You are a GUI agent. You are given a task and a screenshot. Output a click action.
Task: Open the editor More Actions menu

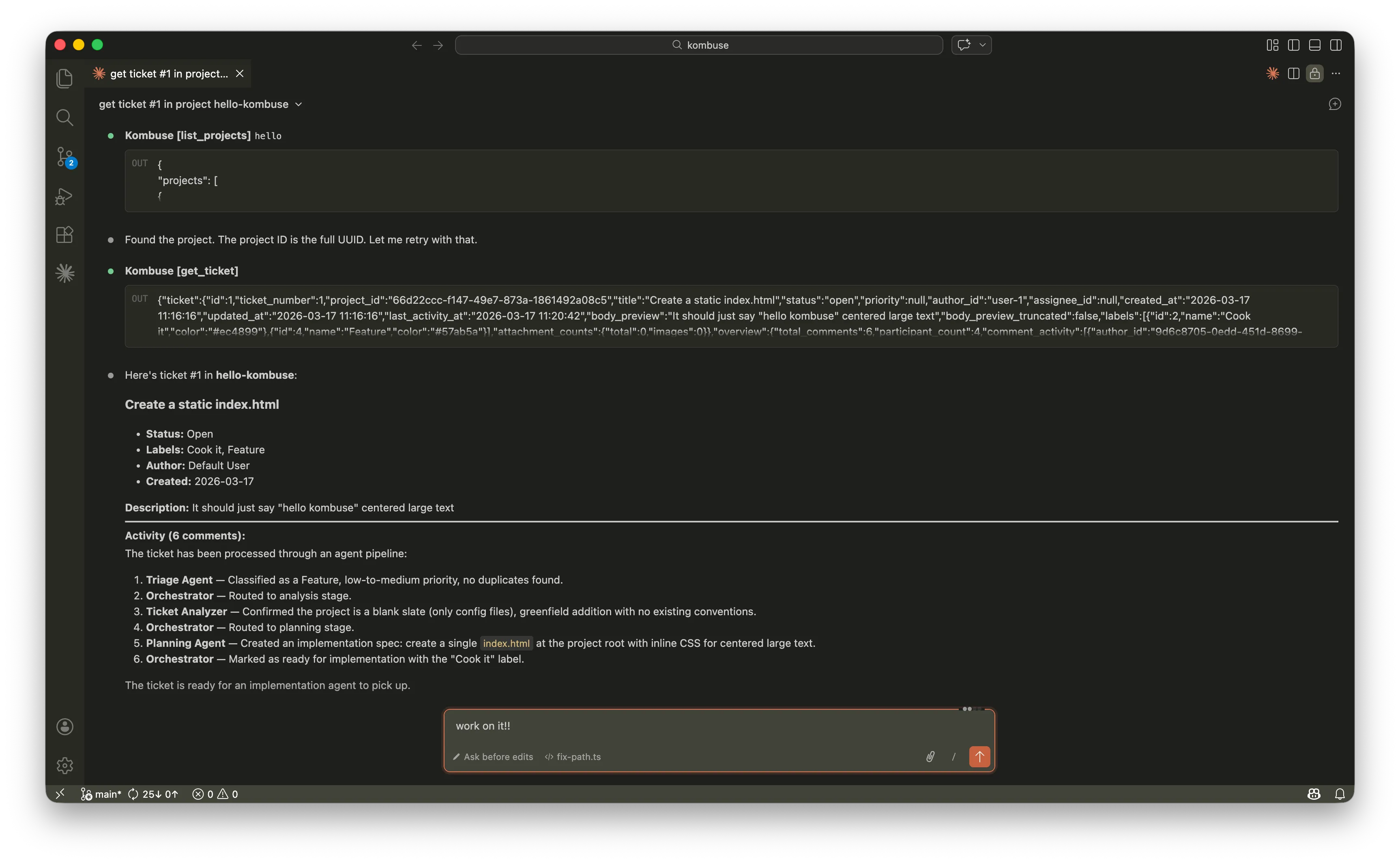1336,73
